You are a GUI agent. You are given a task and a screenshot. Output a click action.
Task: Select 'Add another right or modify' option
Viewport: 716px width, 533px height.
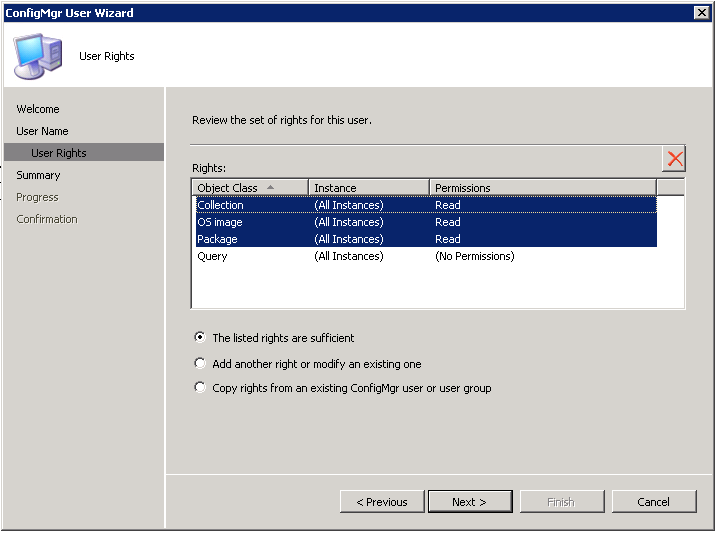[x=200, y=364]
